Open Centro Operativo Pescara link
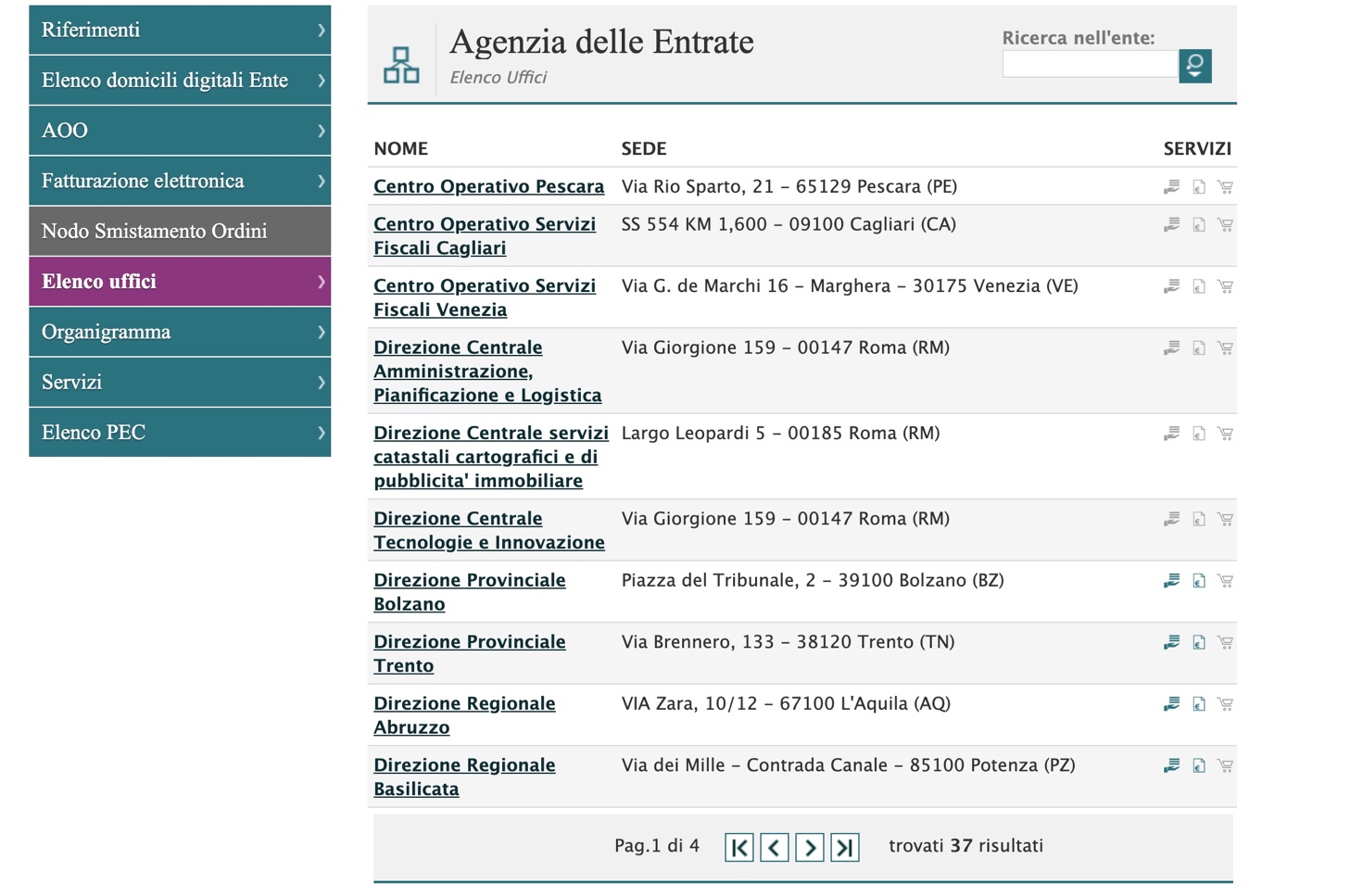The image size is (1363, 896). [x=488, y=186]
